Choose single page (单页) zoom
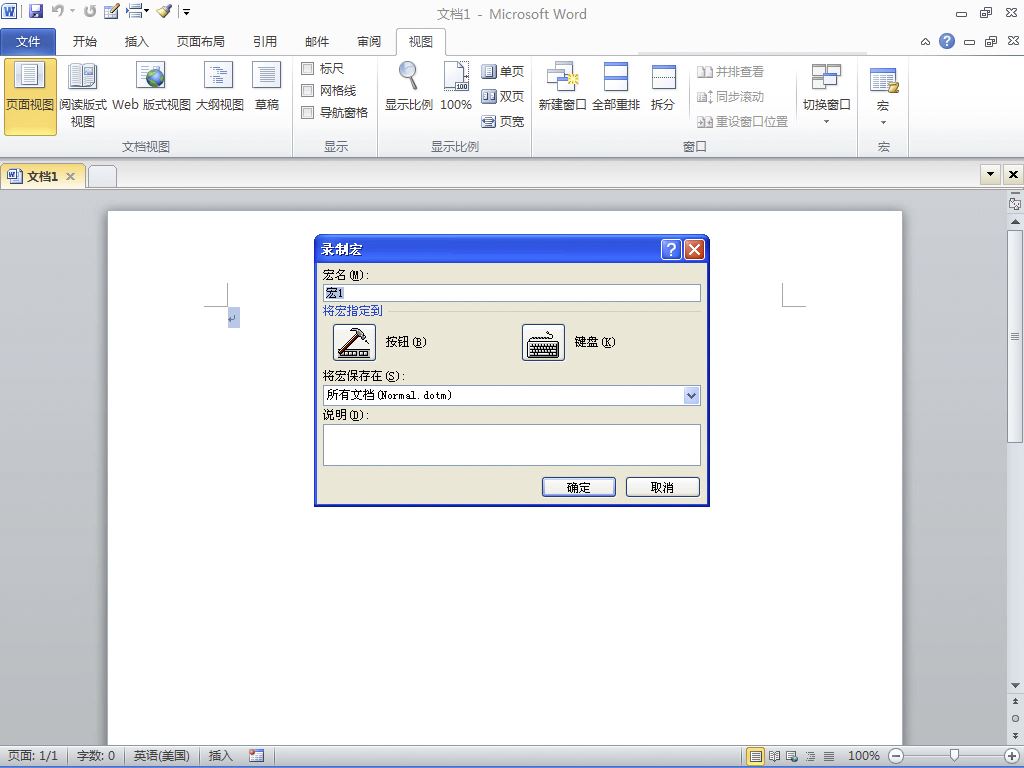 [x=502, y=71]
